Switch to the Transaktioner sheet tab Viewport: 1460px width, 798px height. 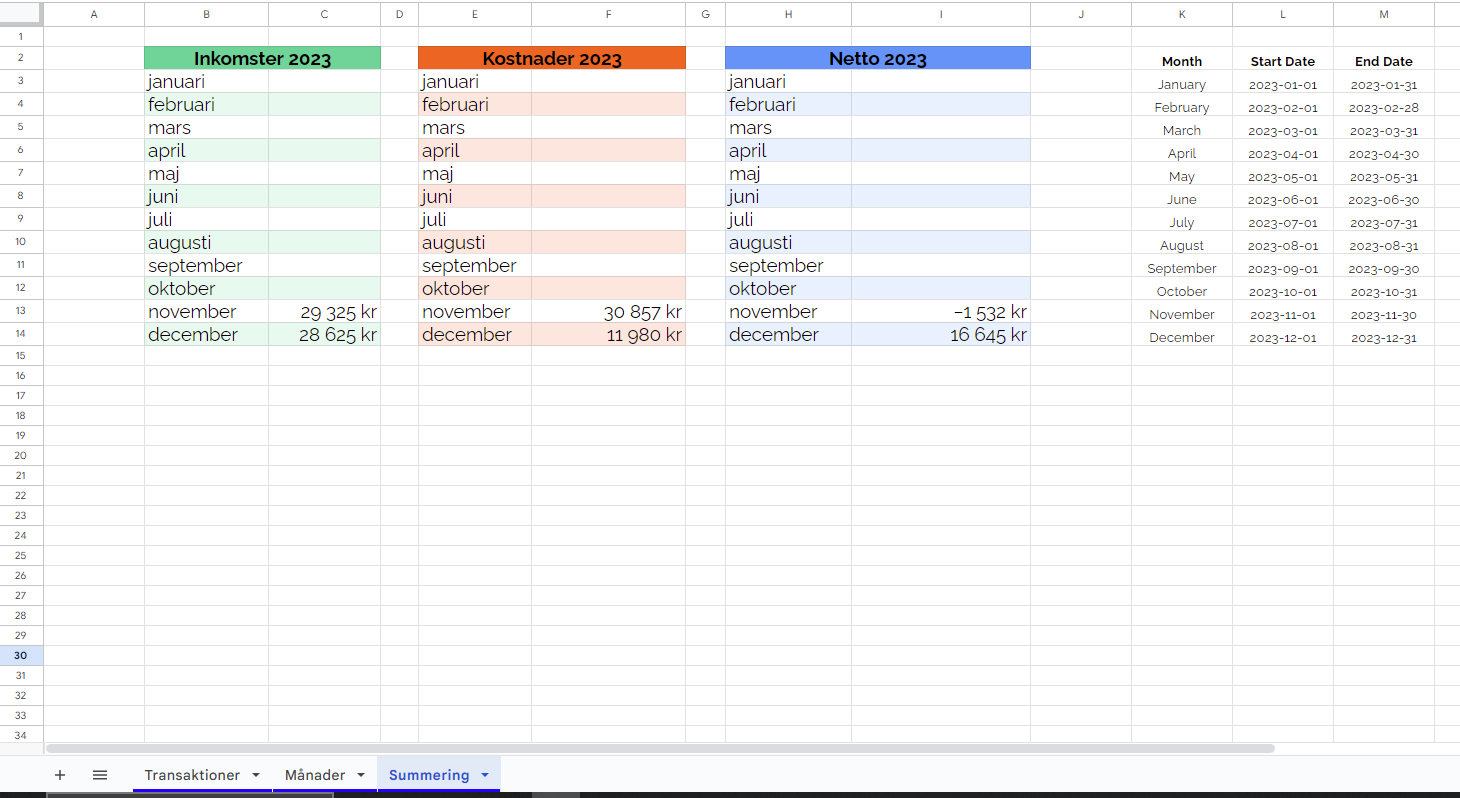click(192, 775)
